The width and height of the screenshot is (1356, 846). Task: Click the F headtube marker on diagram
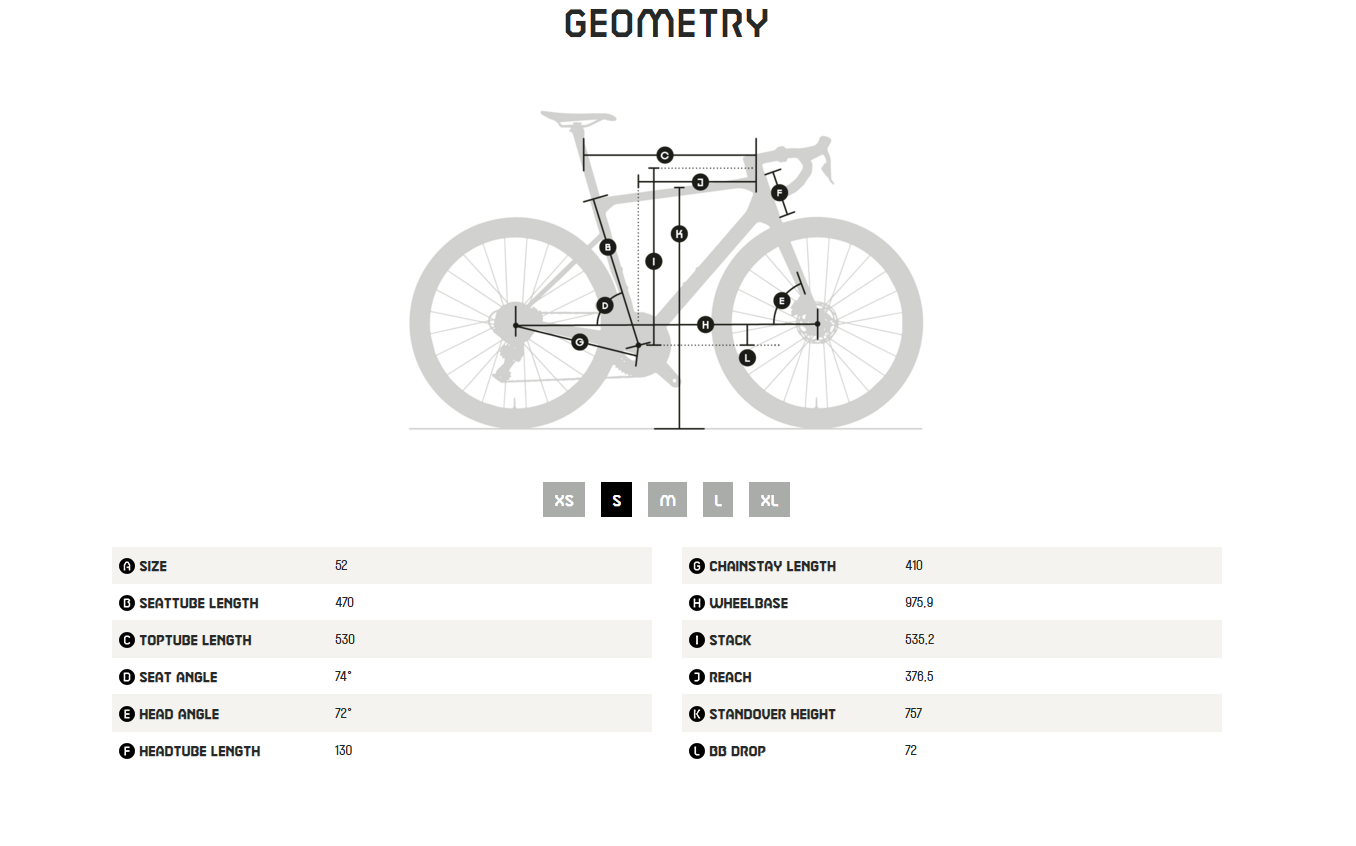point(780,193)
